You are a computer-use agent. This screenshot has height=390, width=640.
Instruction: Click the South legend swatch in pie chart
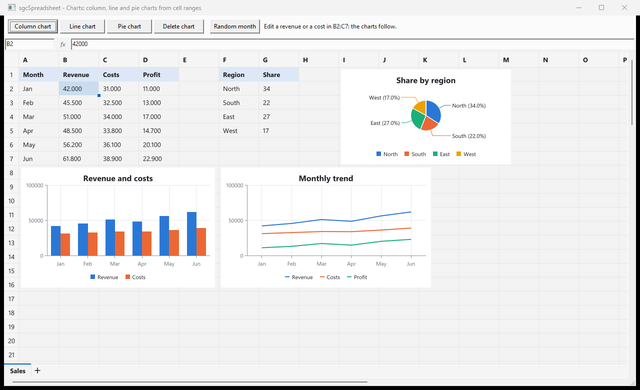tap(407, 154)
